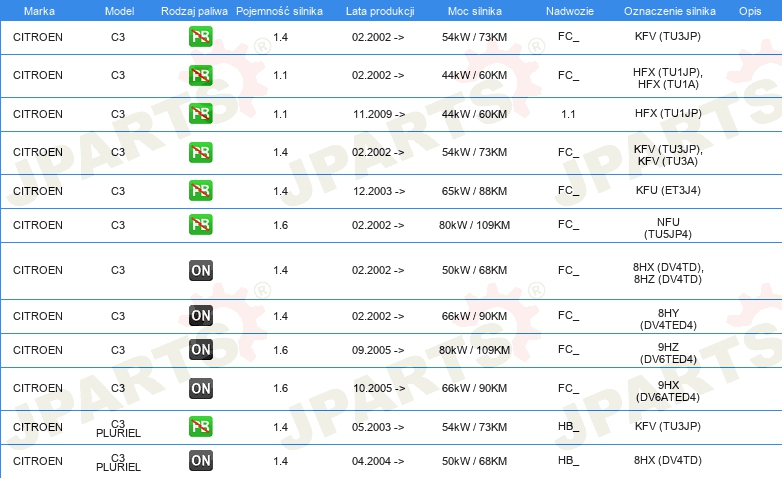
Task: Click the petrol icon in the HFX (TU1A) row
Action: tap(200, 75)
